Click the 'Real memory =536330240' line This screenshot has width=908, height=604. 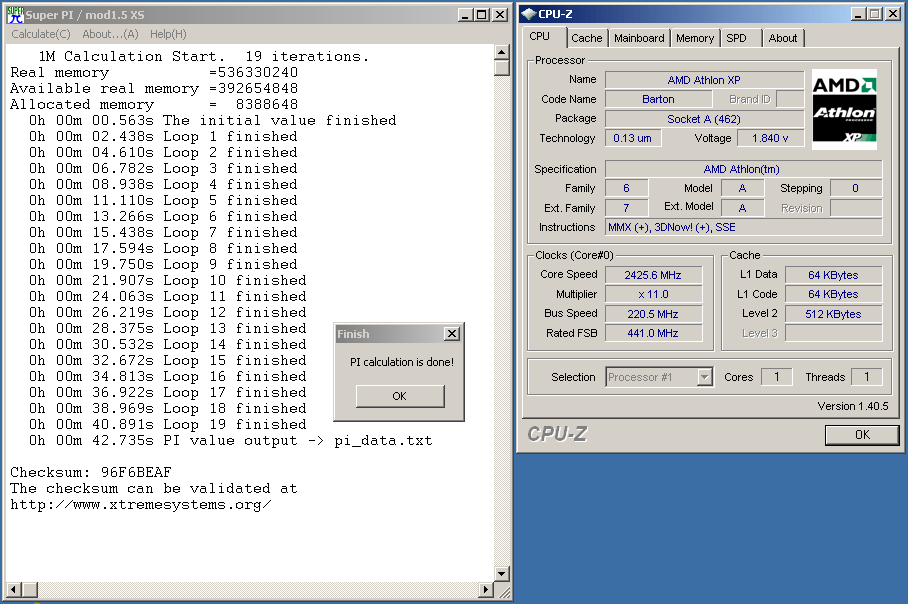153,72
